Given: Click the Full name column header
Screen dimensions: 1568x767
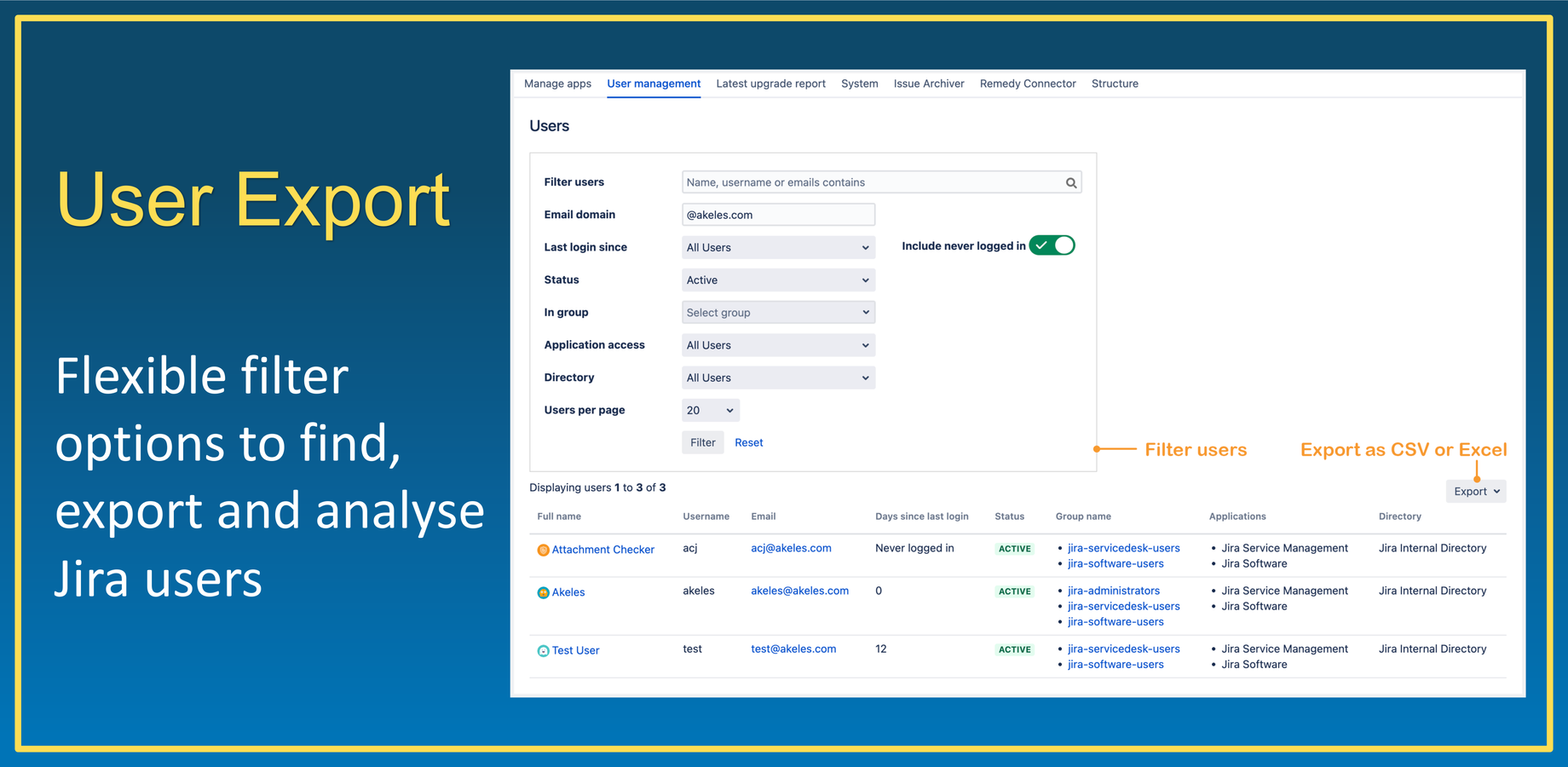Looking at the screenshot, I should point(559,516).
